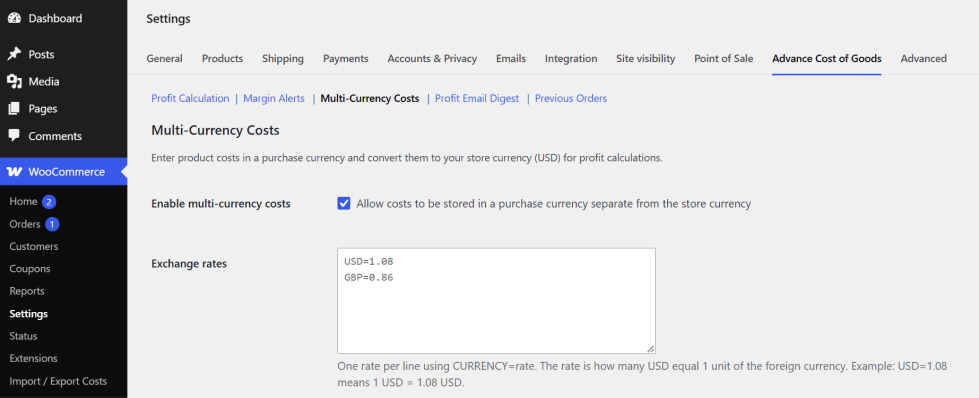
Task: Click the Home notification badge showing 2
Action: pos(49,202)
